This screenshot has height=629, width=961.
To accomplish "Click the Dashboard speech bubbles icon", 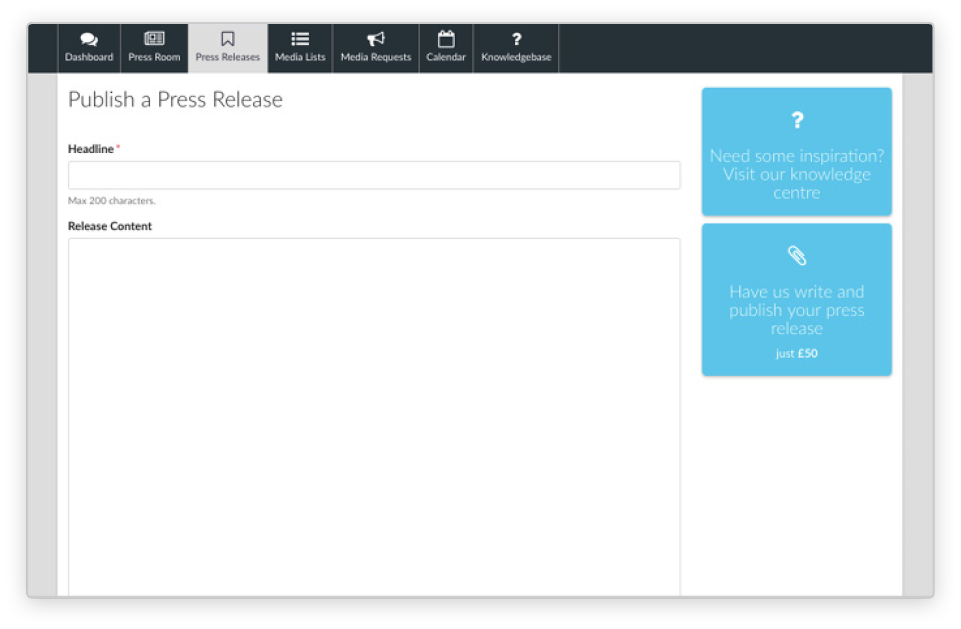I will [89, 40].
